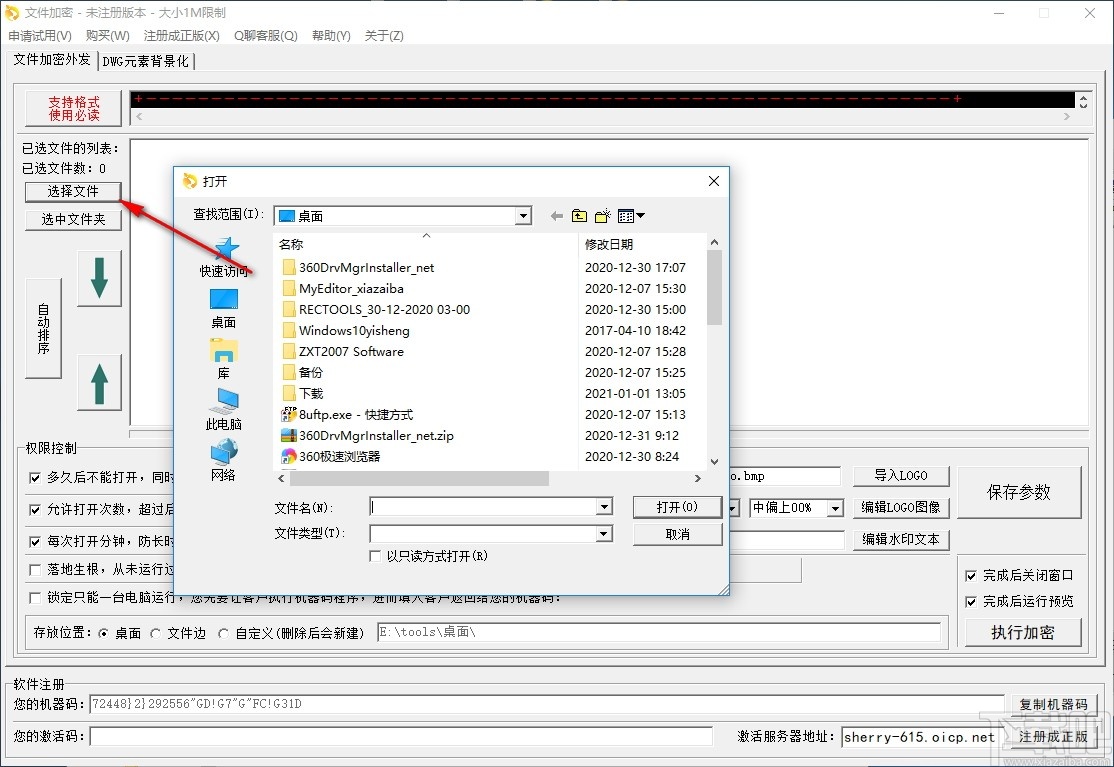1114x767 pixels.
Task: Open the 查找范围 location dropdown
Action: coord(522,215)
